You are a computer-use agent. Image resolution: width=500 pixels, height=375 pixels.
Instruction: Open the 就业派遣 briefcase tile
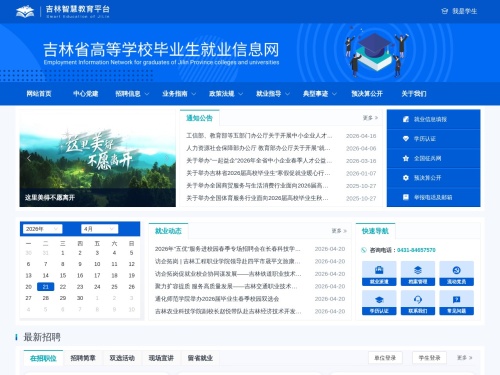[x=379, y=273]
